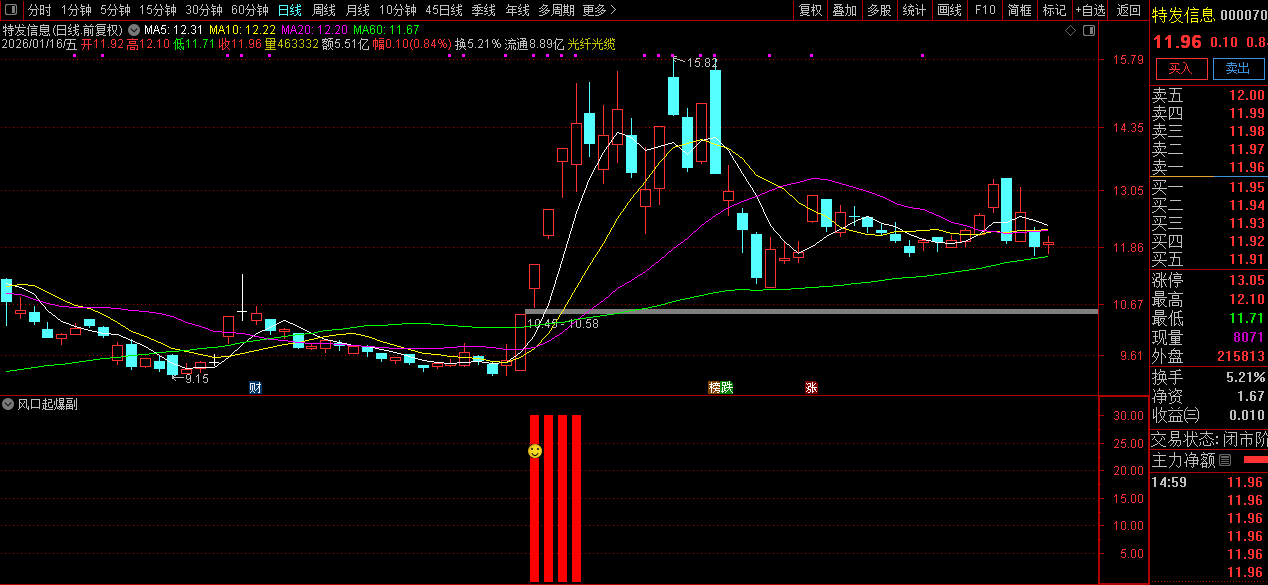The image size is (1268, 585).
Task: Click the side panel icon beside the diamond
Action: click(1087, 30)
